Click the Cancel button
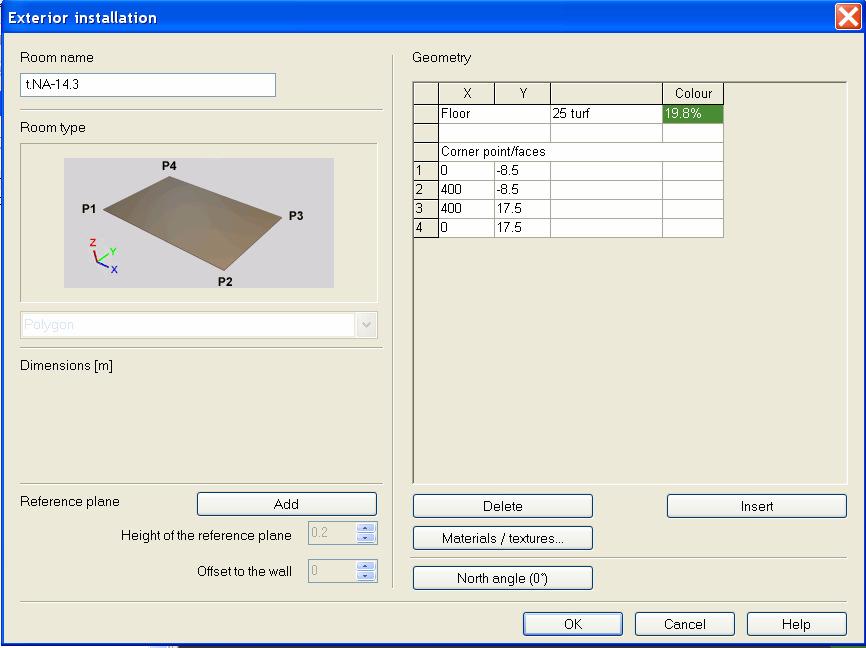The height and width of the screenshot is (648, 866). [x=685, y=624]
